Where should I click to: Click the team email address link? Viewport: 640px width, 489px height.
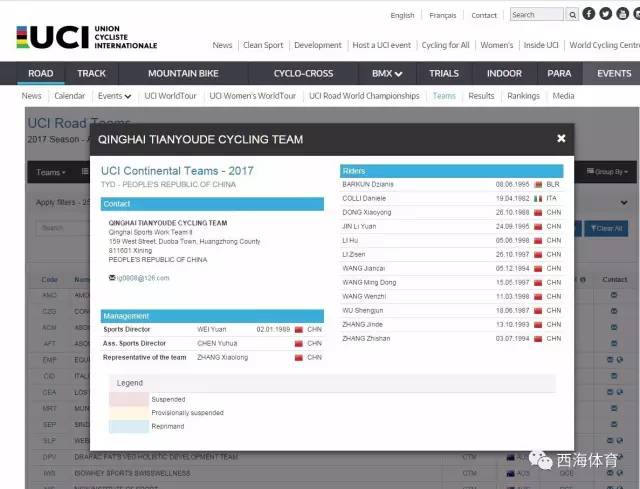click(x=143, y=278)
